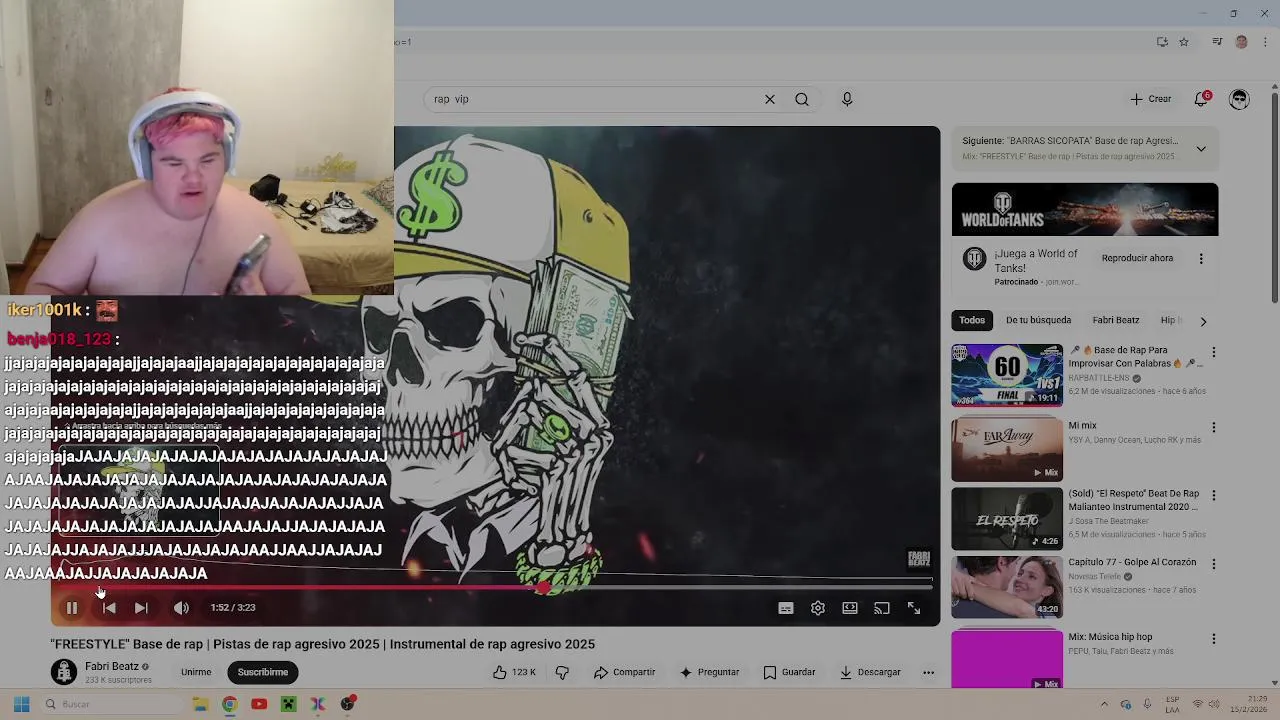1280x720 pixels.
Task: Share video via Compartir
Action: 624,672
